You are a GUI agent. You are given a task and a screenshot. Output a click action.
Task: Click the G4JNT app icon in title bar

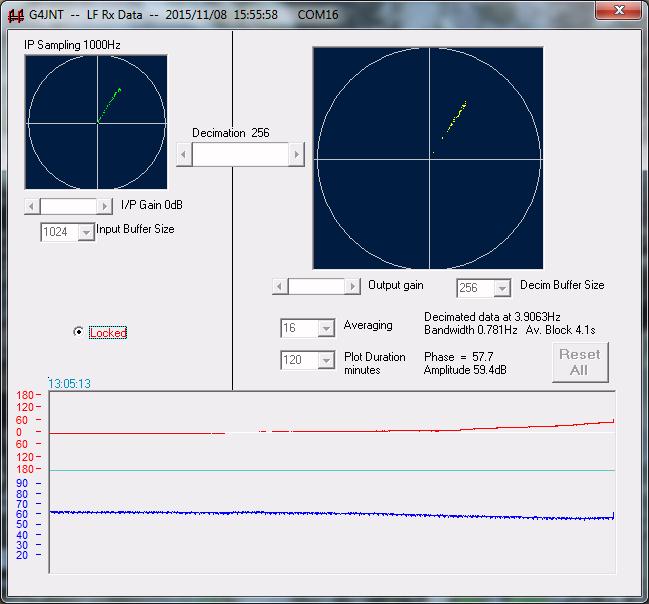click(x=16, y=16)
